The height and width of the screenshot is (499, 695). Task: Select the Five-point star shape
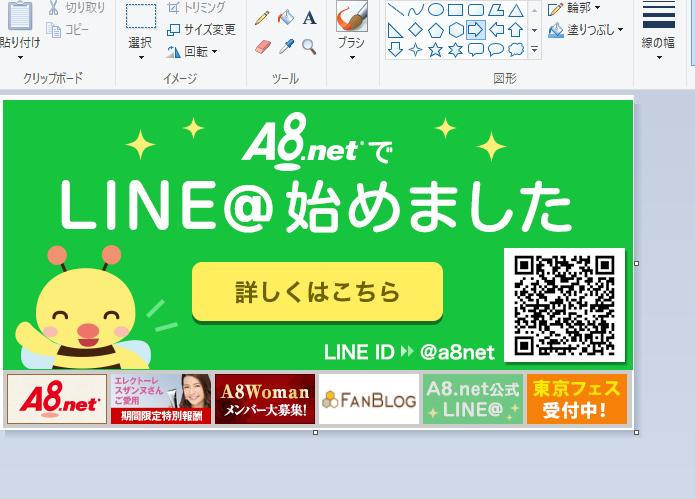point(435,49)
